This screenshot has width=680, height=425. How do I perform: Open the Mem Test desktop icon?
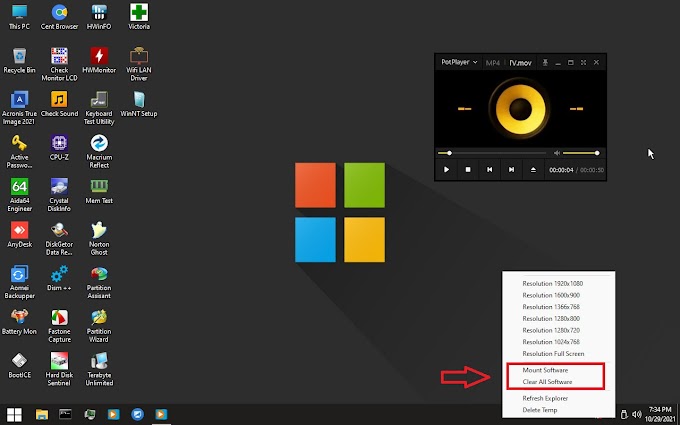tap(99, 191)
